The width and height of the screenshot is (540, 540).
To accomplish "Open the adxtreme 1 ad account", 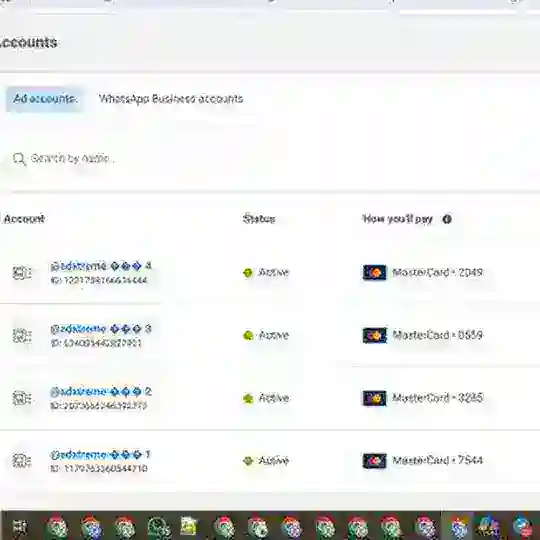I will click(101, 455).
